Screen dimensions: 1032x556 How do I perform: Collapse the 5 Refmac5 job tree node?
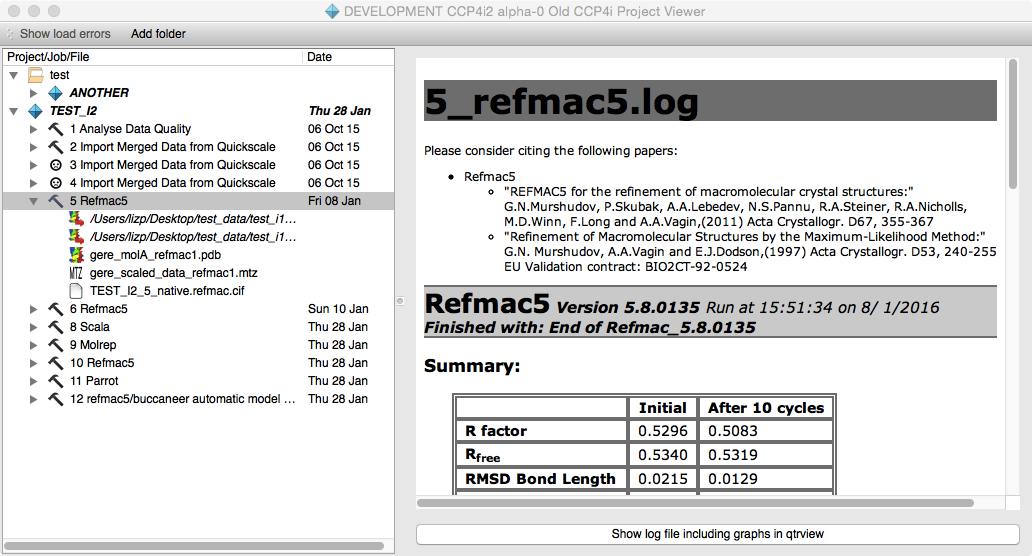[x=34, y=201]
